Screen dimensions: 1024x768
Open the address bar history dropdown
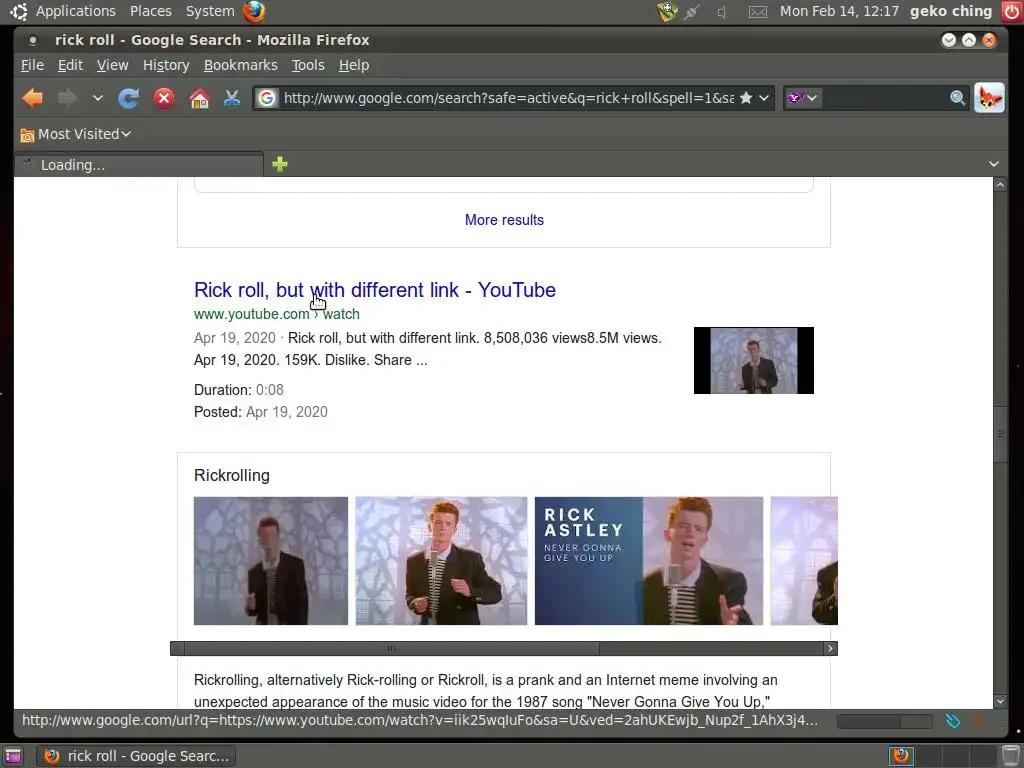click(763, 99)
